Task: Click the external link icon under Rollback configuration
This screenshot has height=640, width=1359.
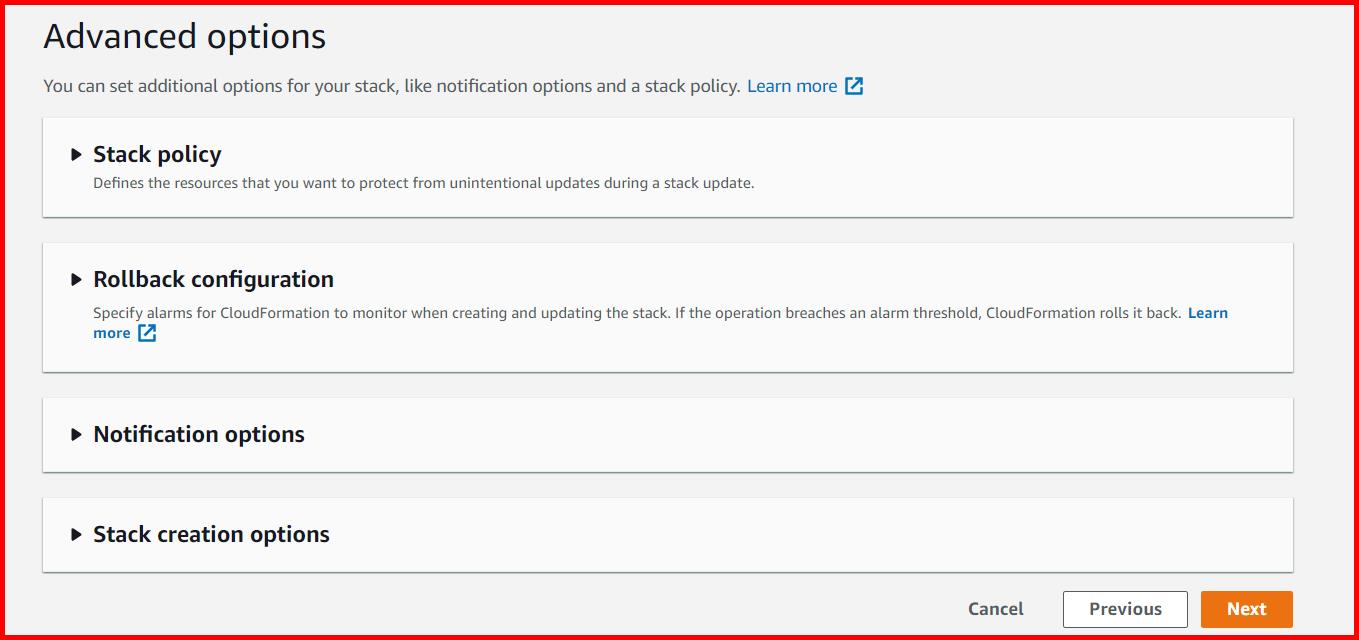Action: (x=146, y=333)
